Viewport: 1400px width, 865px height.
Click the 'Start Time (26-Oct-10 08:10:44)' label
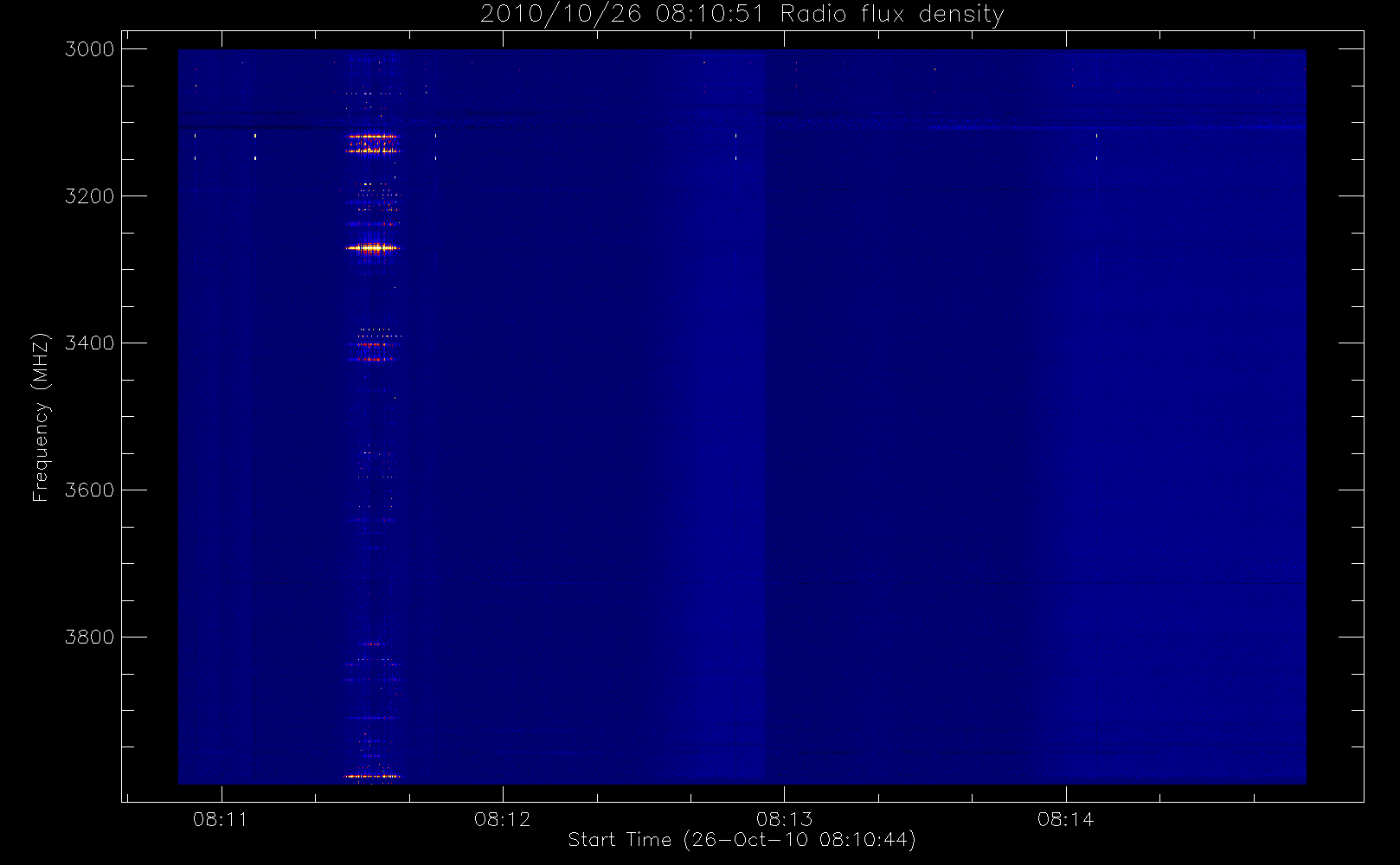click(742, 840)
